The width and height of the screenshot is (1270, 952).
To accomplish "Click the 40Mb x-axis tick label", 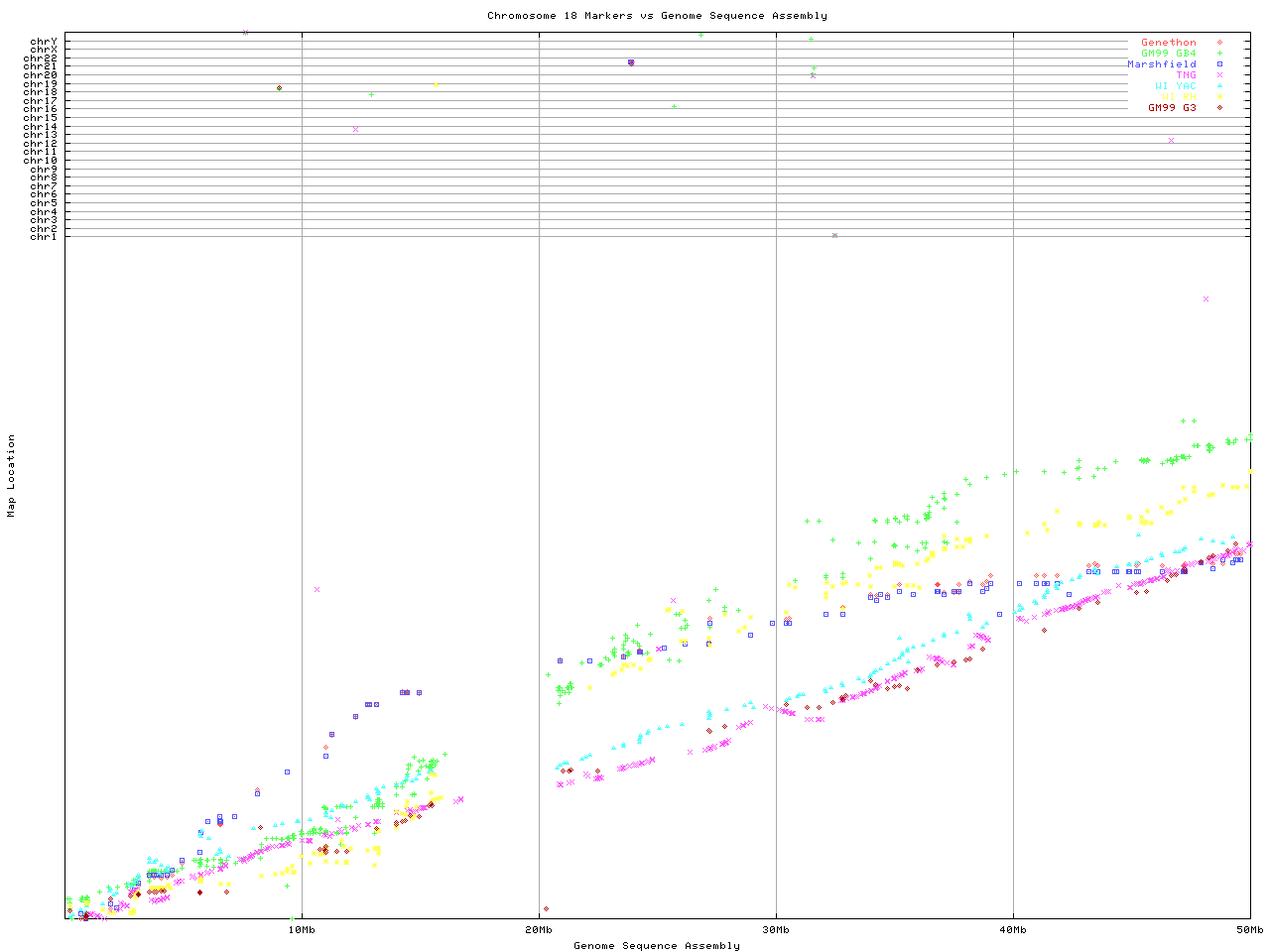I will coord(1013,930).
